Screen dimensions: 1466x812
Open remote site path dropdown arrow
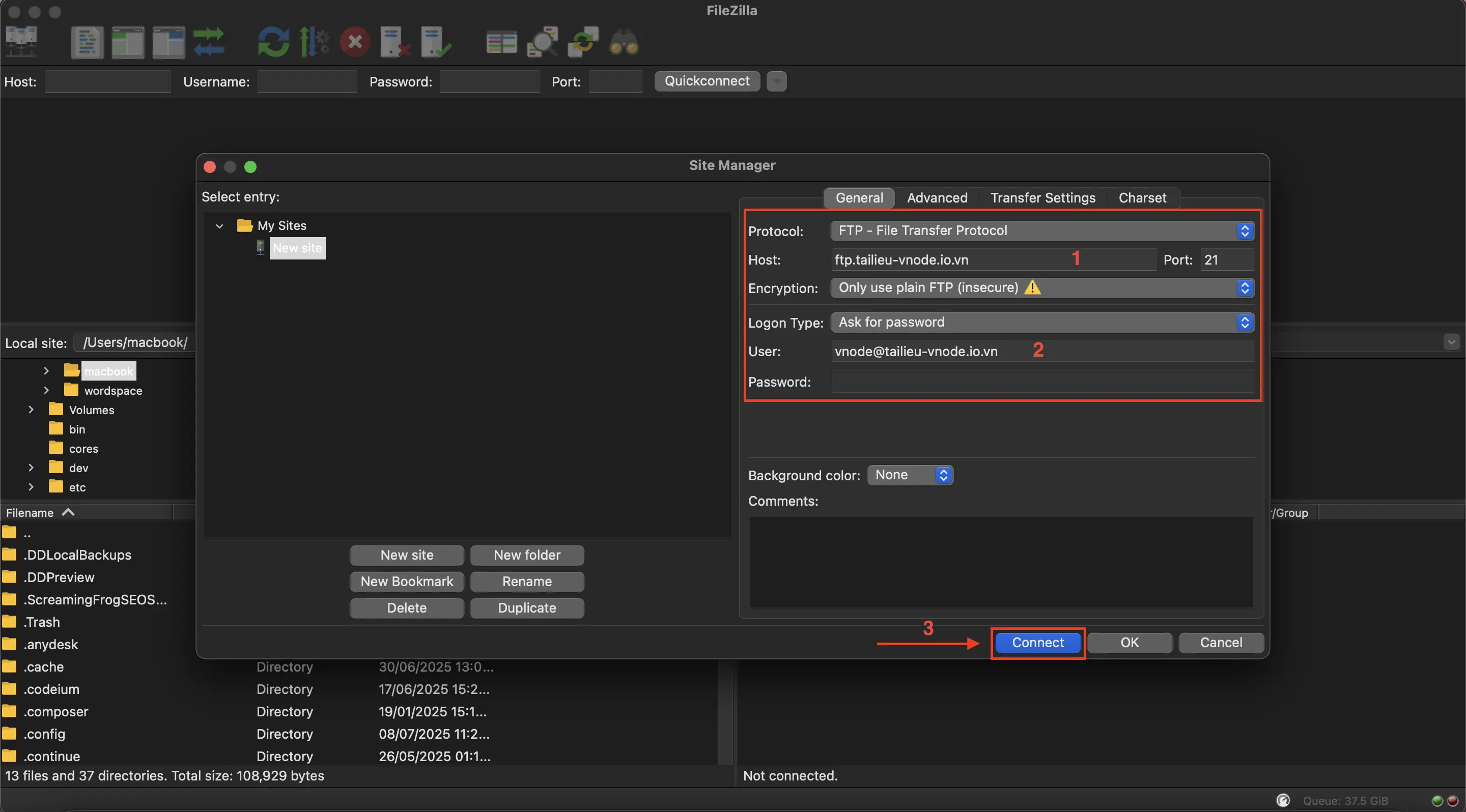(x=1451, y=342)
